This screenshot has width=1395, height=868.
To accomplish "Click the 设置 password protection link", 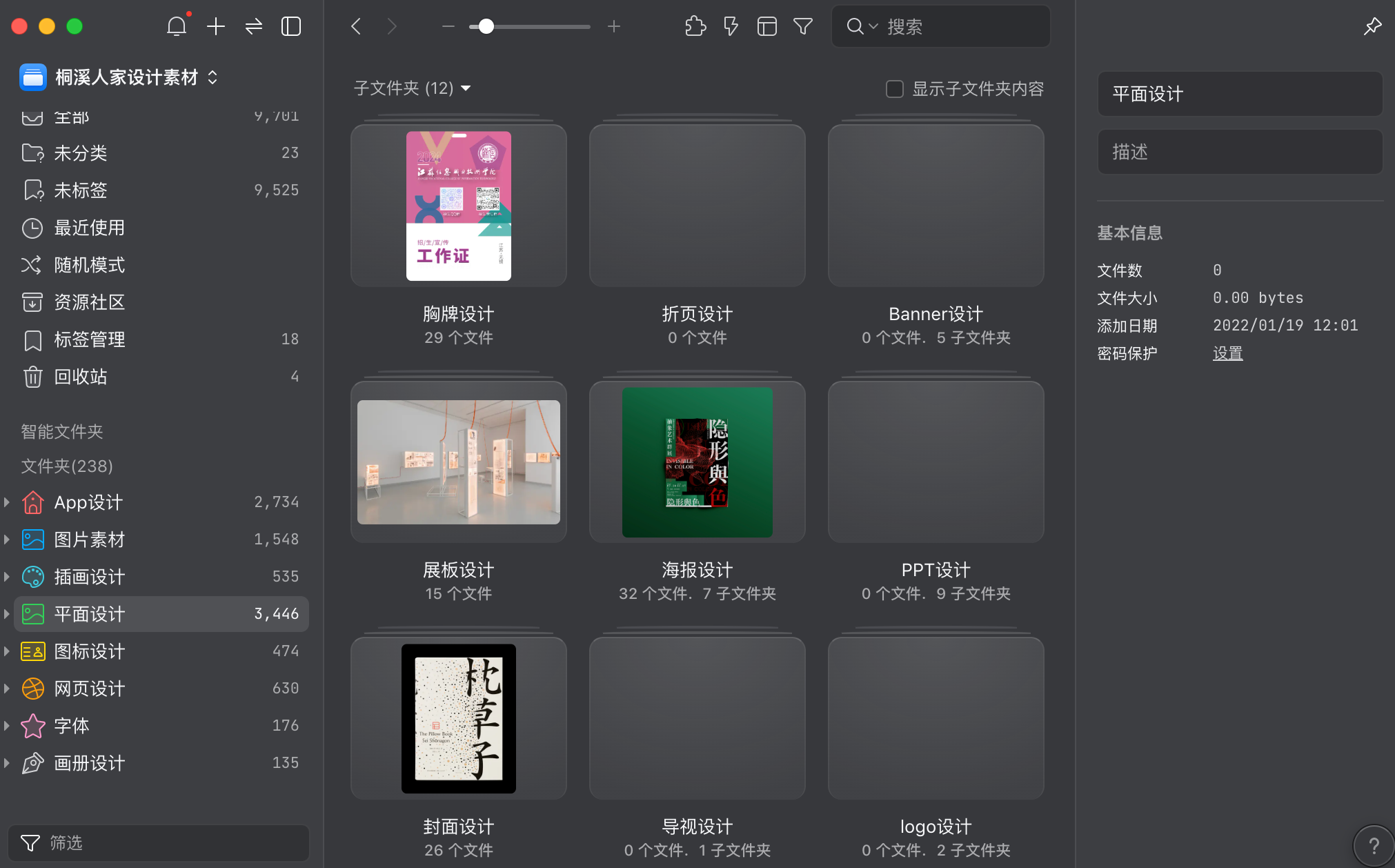I will [x=1227, y=353].
